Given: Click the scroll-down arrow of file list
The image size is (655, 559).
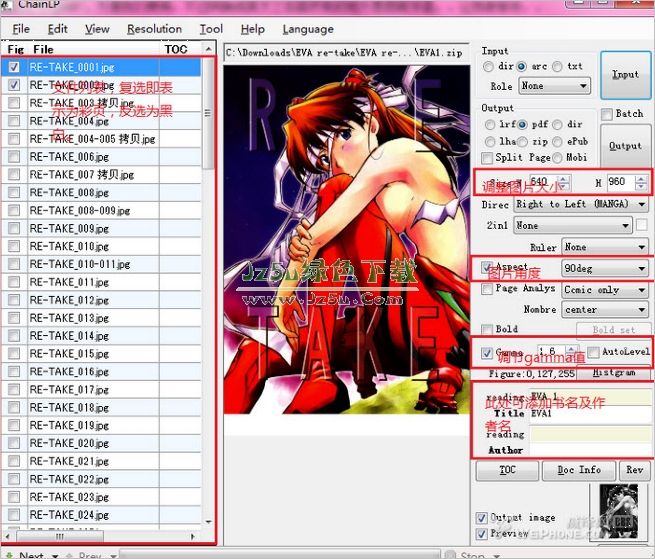Looking at the screenshot, I should (x=208, y=522).
